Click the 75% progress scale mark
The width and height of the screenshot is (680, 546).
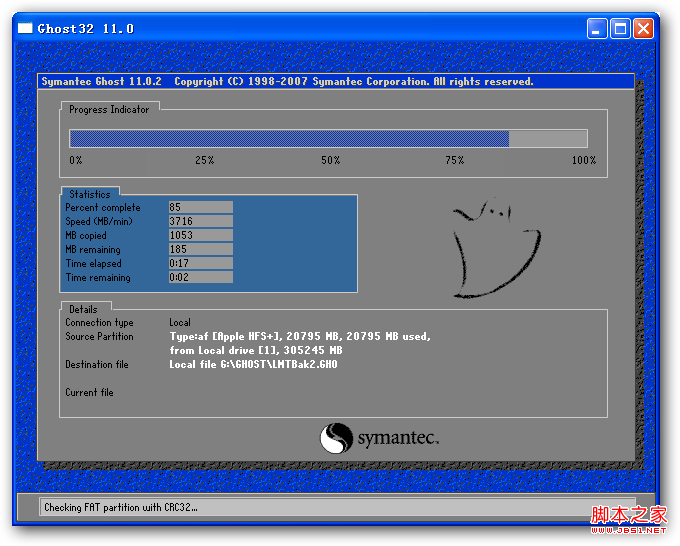(454, 160)
